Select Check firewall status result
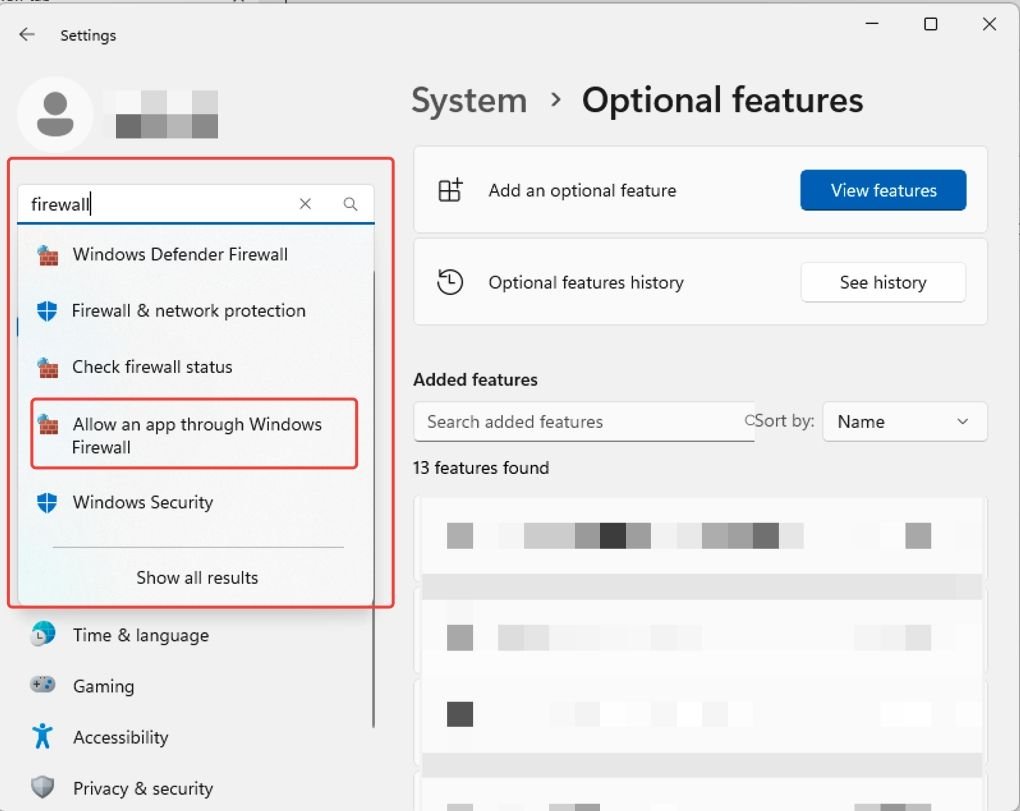 196,367
